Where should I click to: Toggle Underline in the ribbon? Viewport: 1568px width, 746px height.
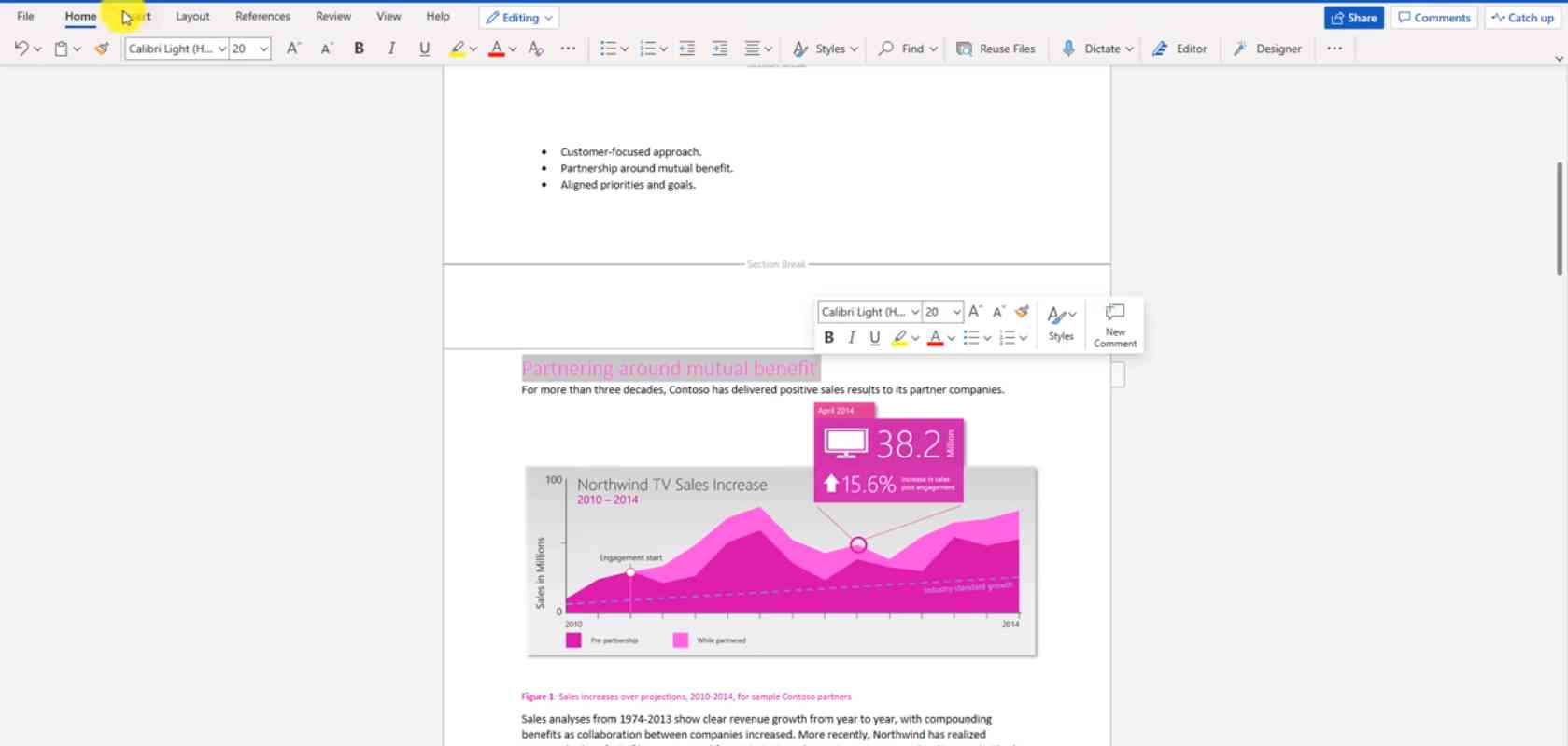424,49
